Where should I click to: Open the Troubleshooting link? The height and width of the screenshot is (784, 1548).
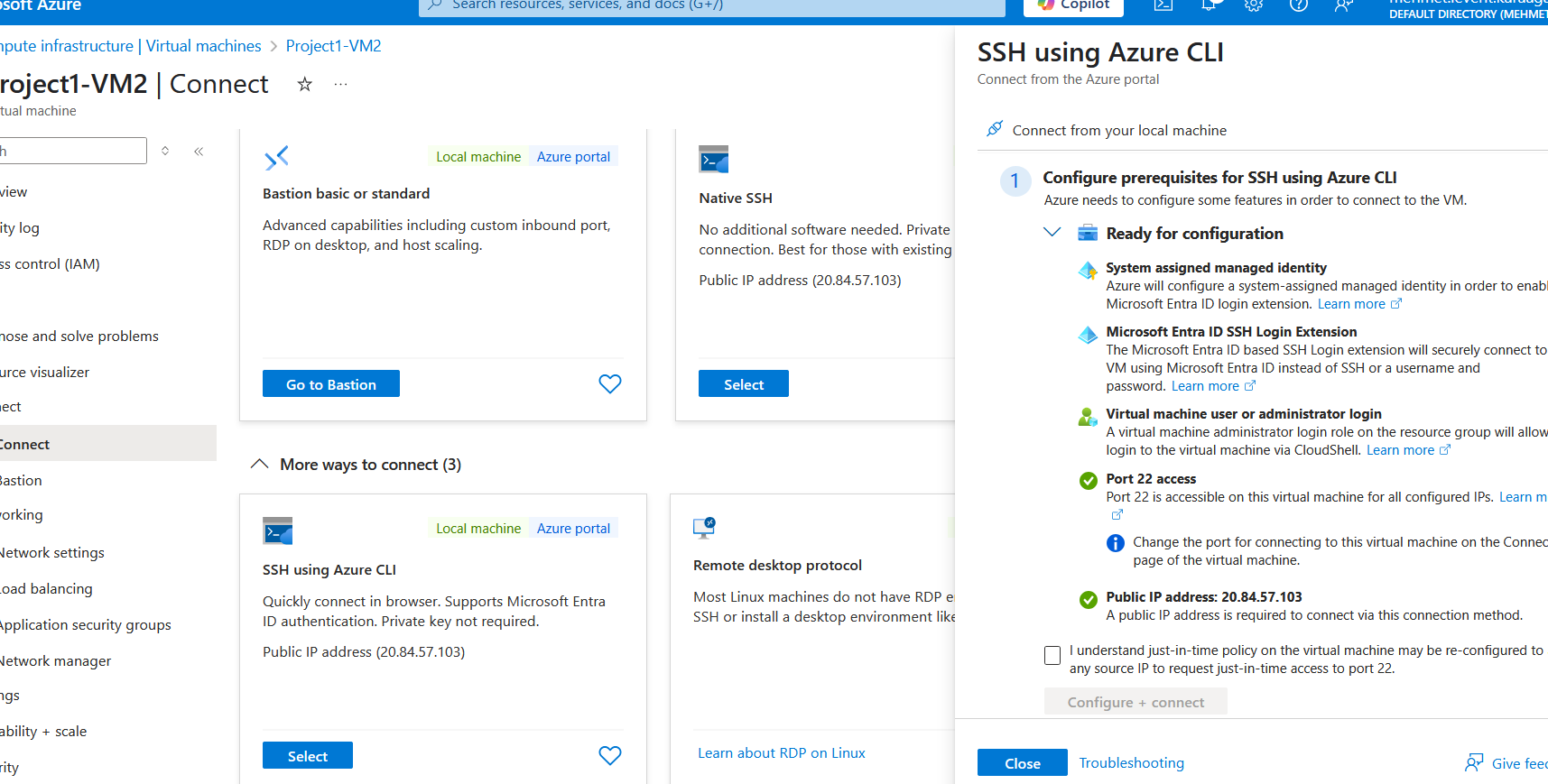tap(1132, 762)
